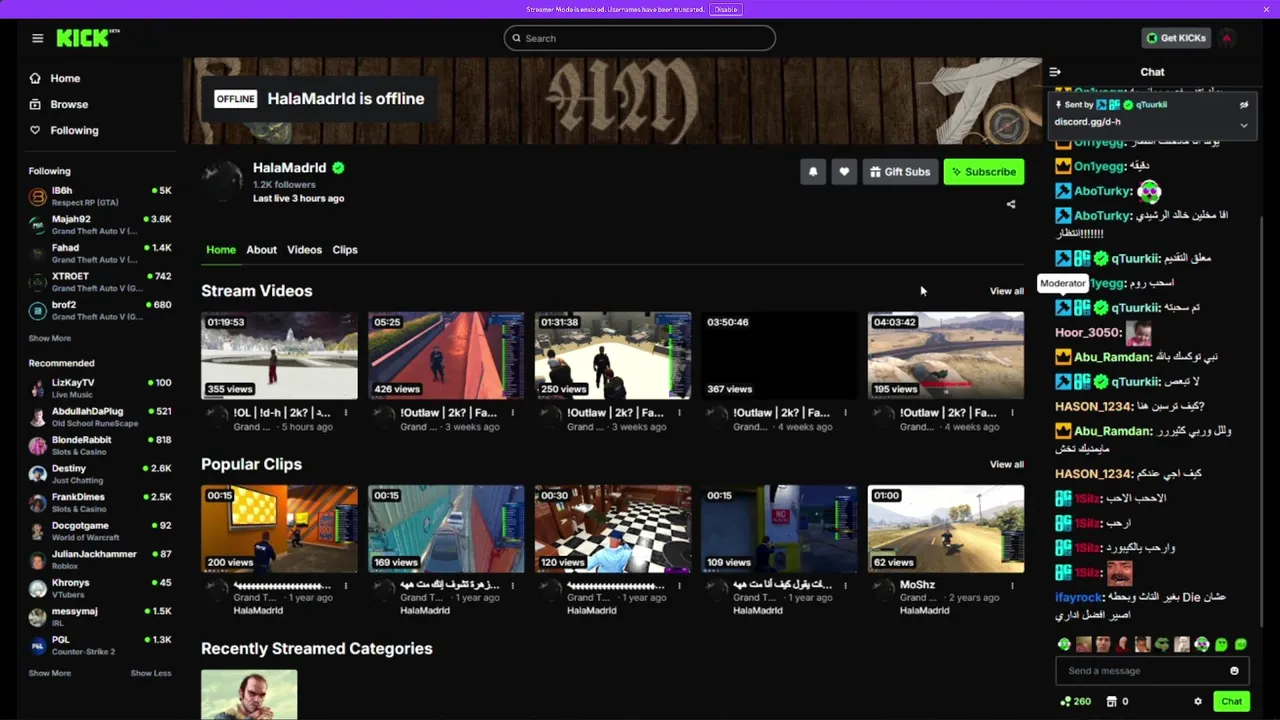Open followed channel XTROET

pyautogui.click(x=100, y=282)
